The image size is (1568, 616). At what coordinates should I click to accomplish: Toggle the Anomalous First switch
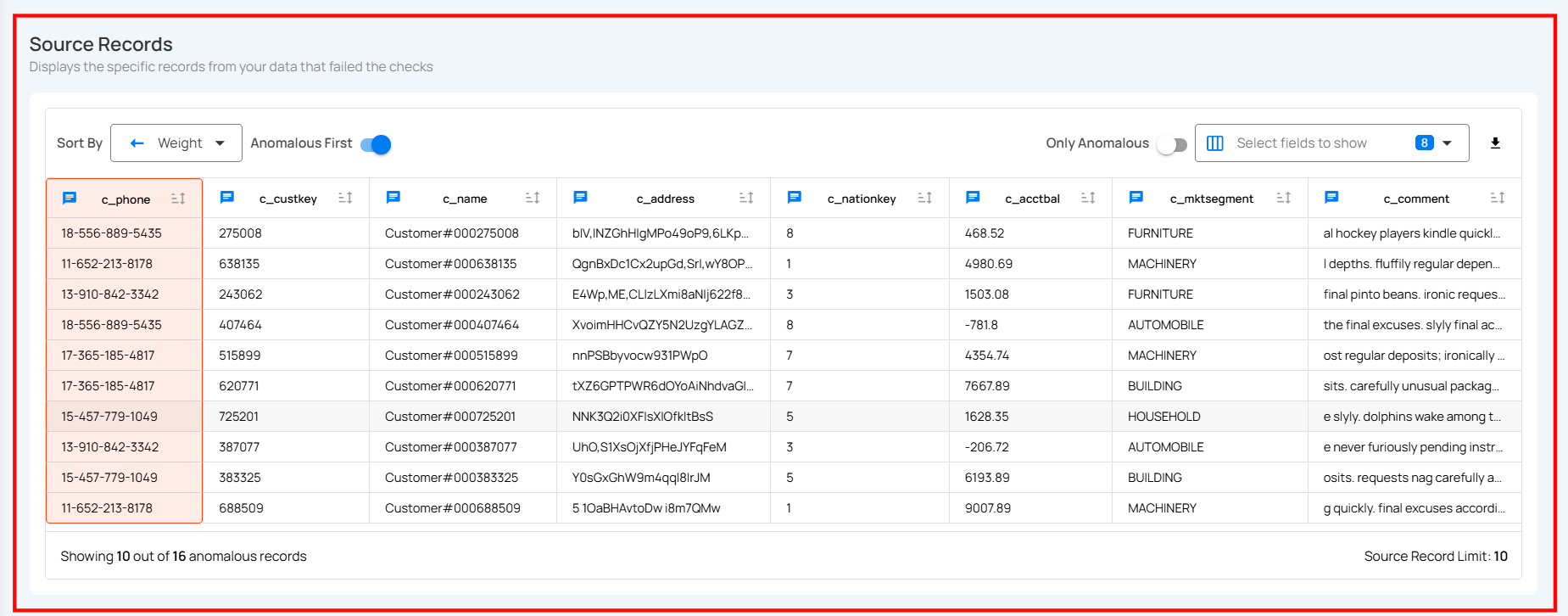pos(376,144)
